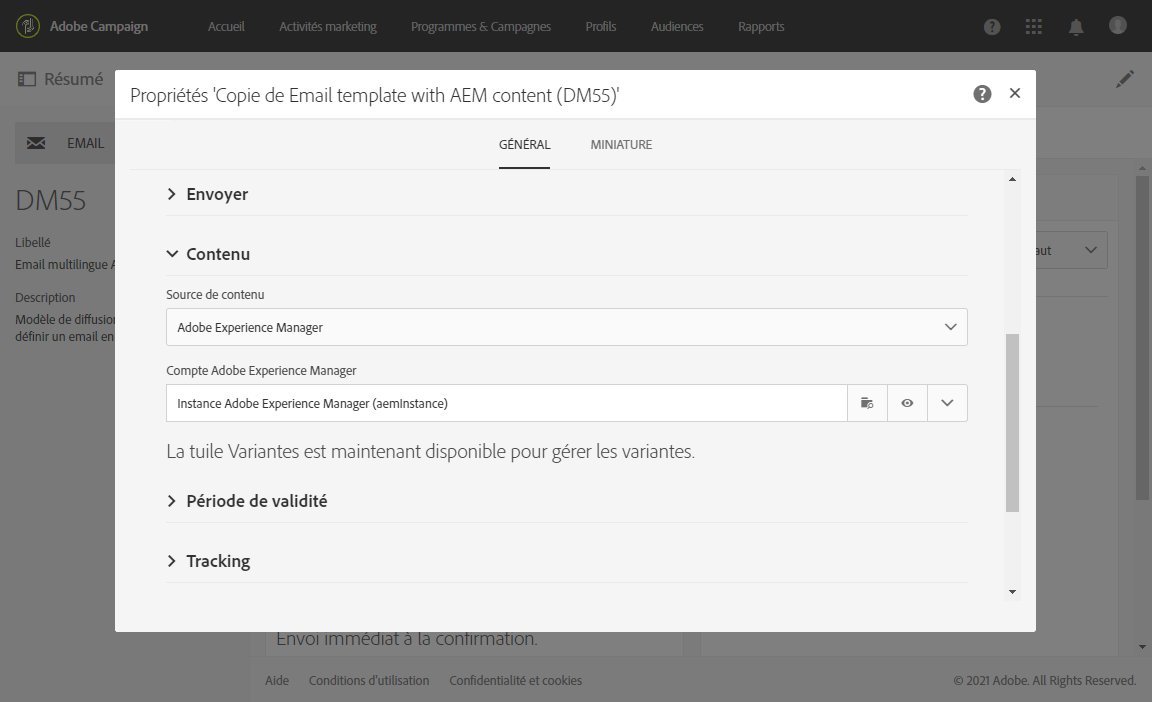Click the envelope EMAIL icon

pos(36,143)
